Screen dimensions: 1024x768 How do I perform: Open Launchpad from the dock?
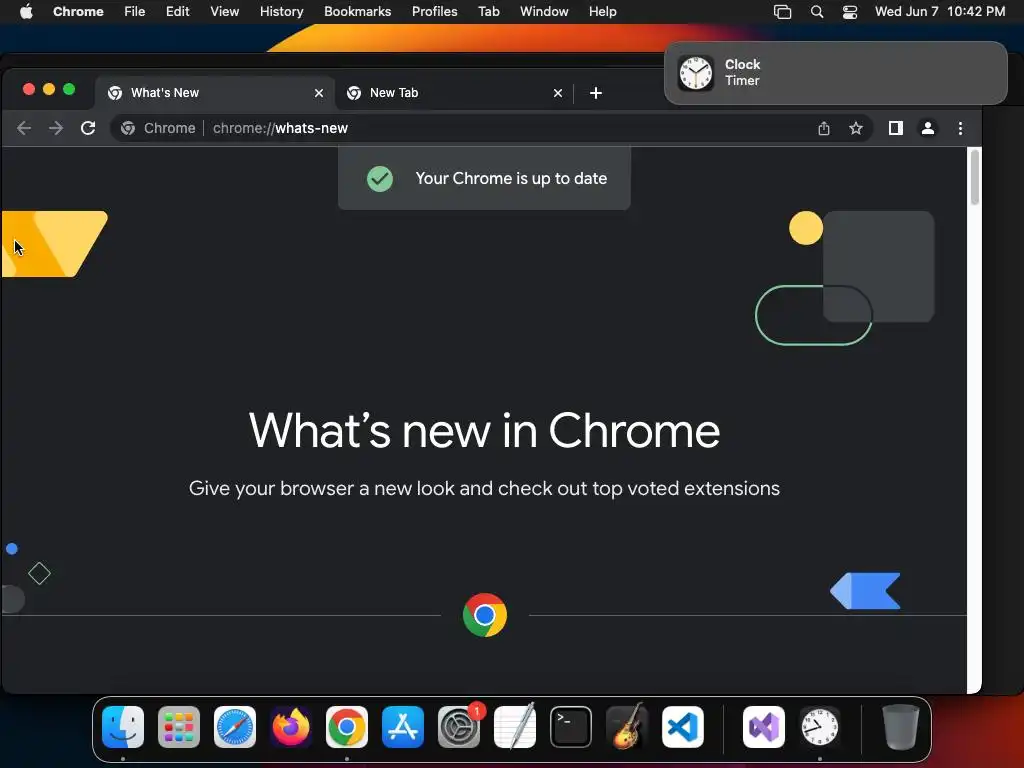[x=179, y=727]
